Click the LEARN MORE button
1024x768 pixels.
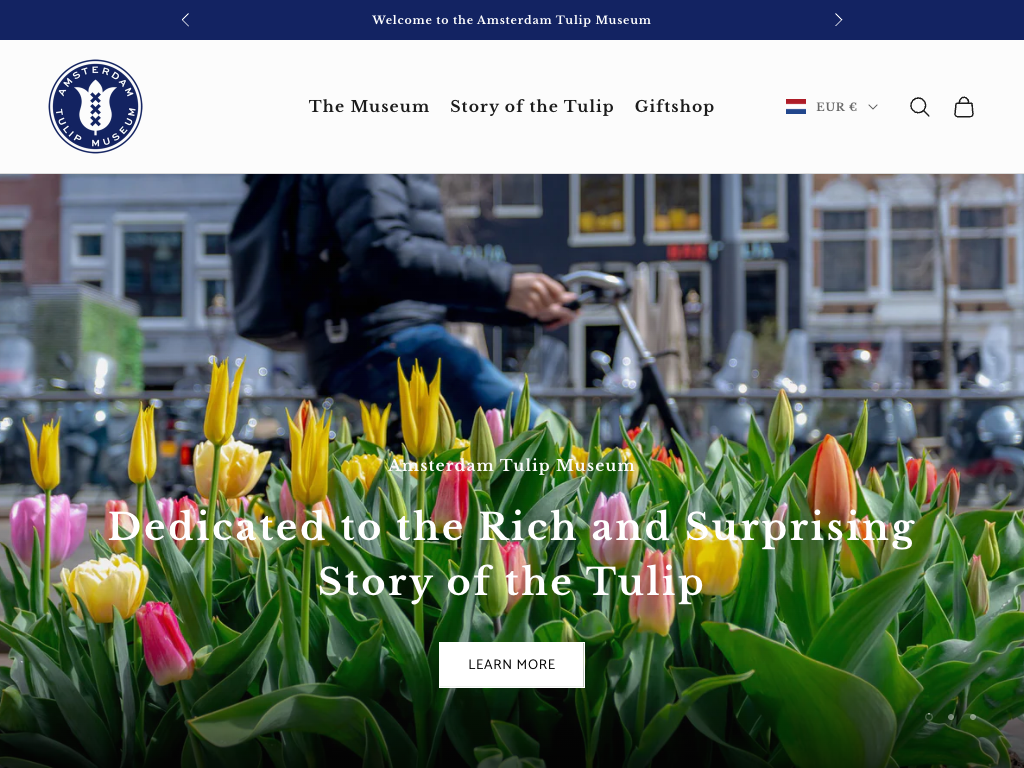coord(511,665)
